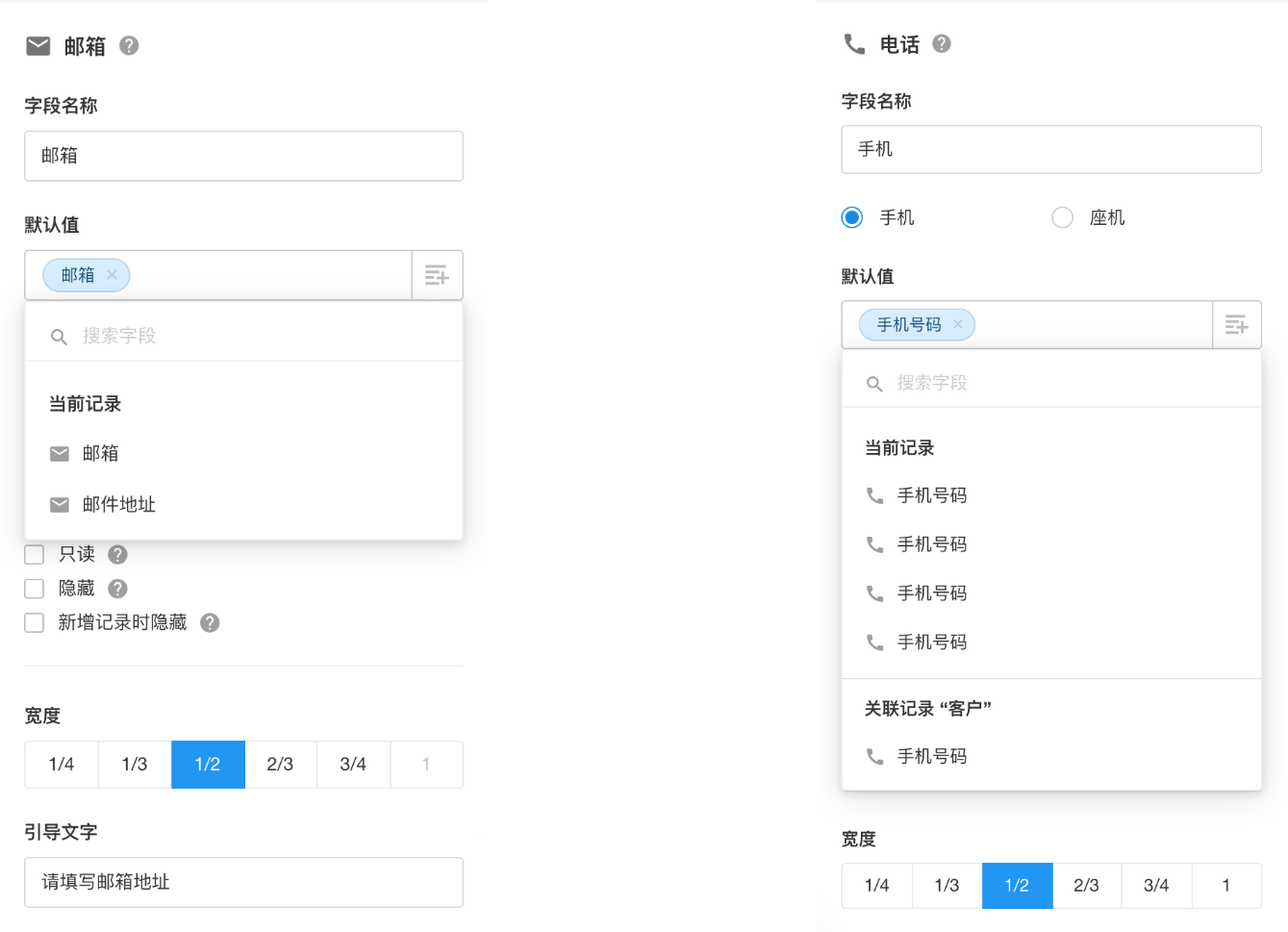The image size is (1288, 932).
Task: Enable the 只读 checkbox
Action: [x=35, y=555]
